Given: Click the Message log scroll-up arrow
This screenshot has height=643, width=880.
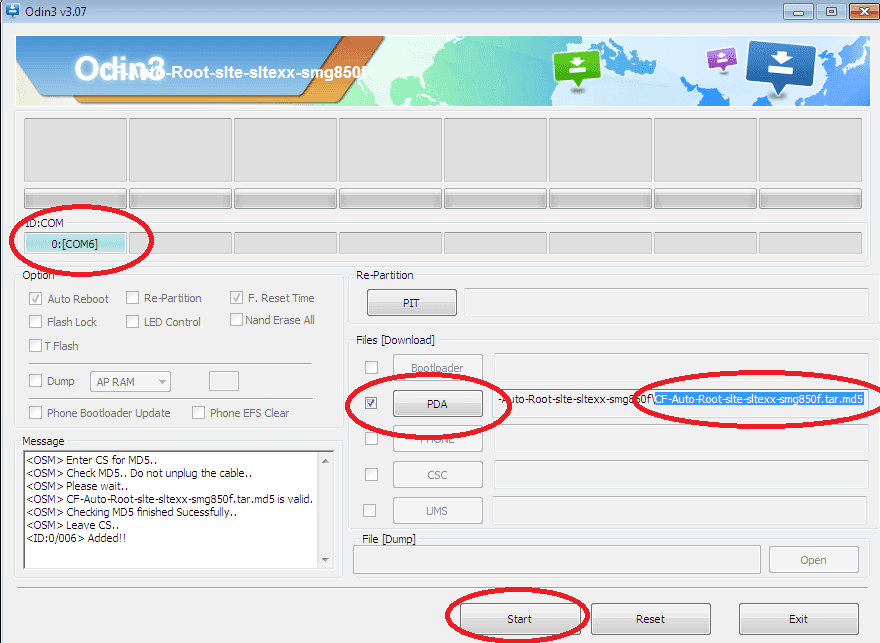Looking at the screenshot, I should point(326,461).
